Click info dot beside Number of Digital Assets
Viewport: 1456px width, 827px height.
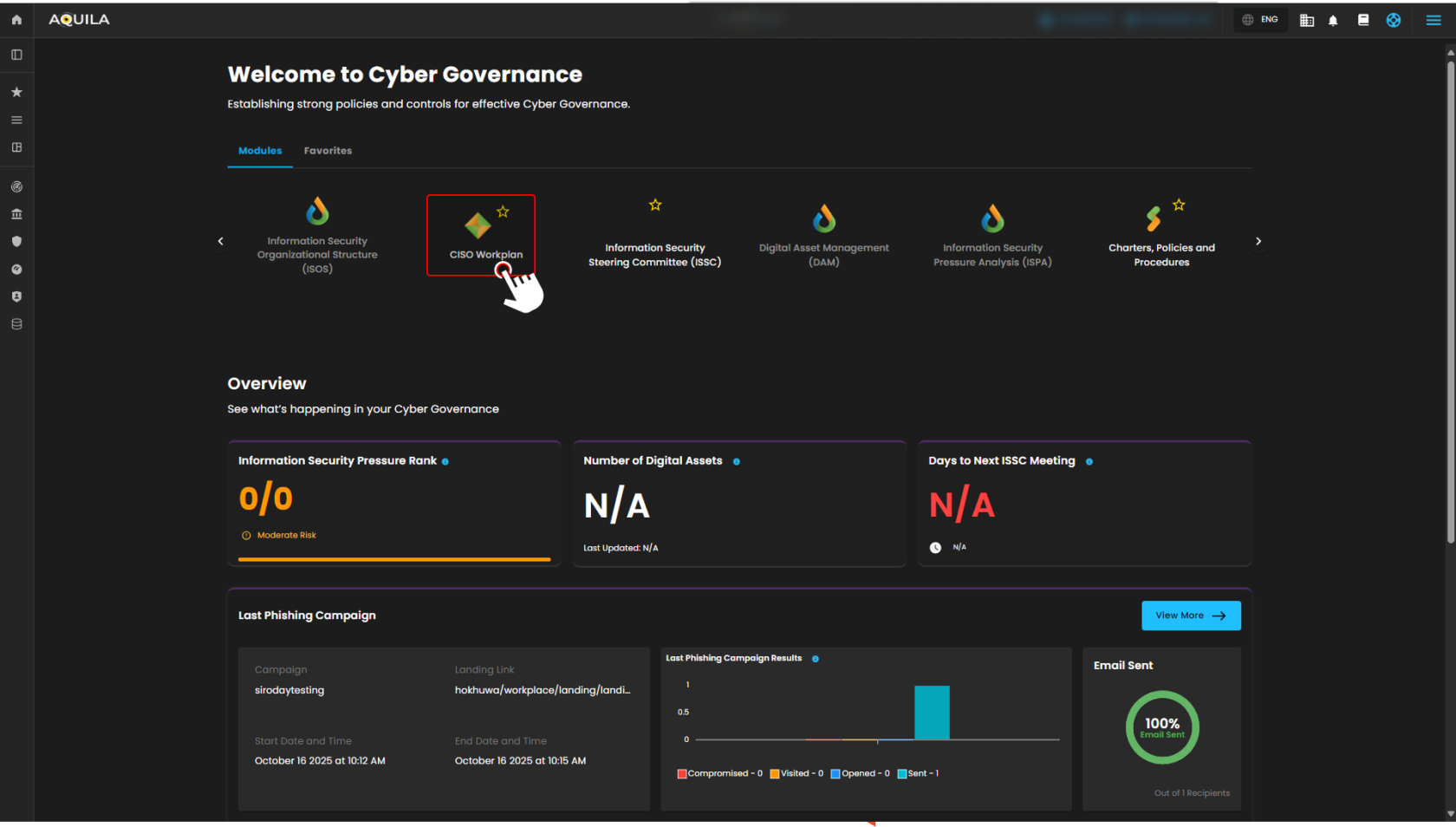[x=737, y=461]
